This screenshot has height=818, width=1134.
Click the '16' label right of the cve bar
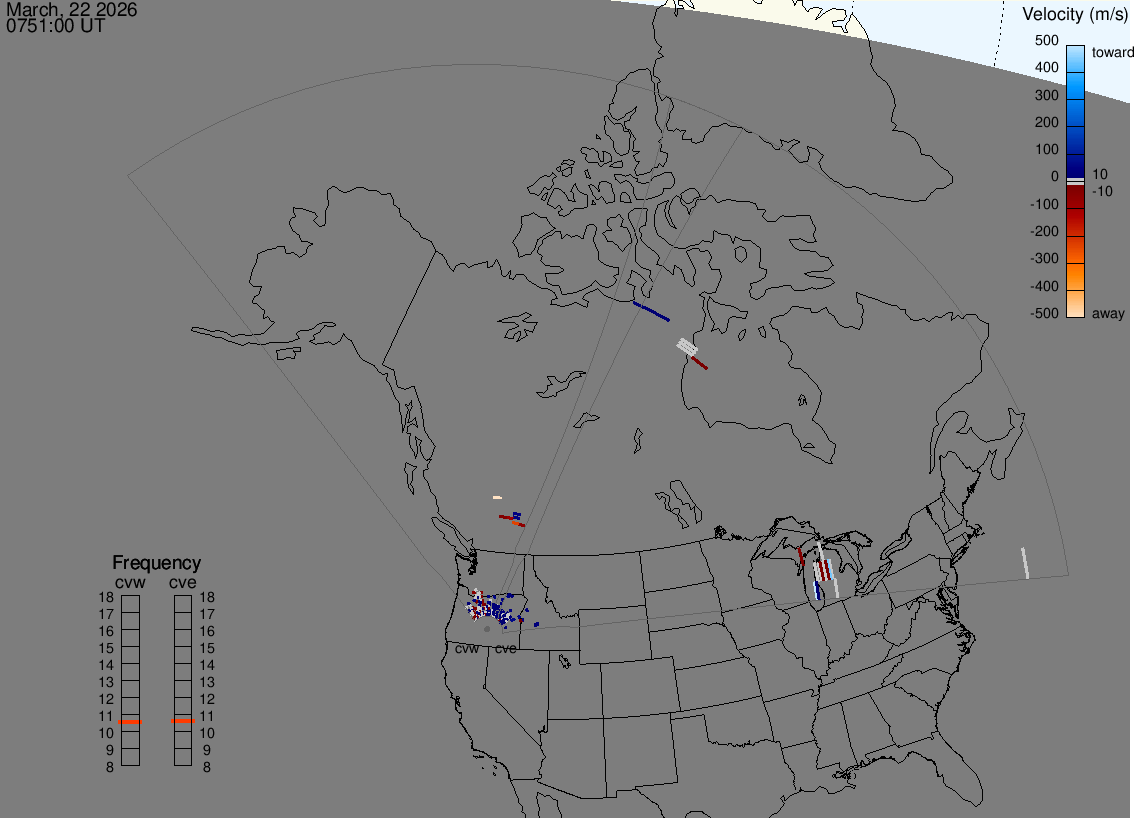(207, 631)
